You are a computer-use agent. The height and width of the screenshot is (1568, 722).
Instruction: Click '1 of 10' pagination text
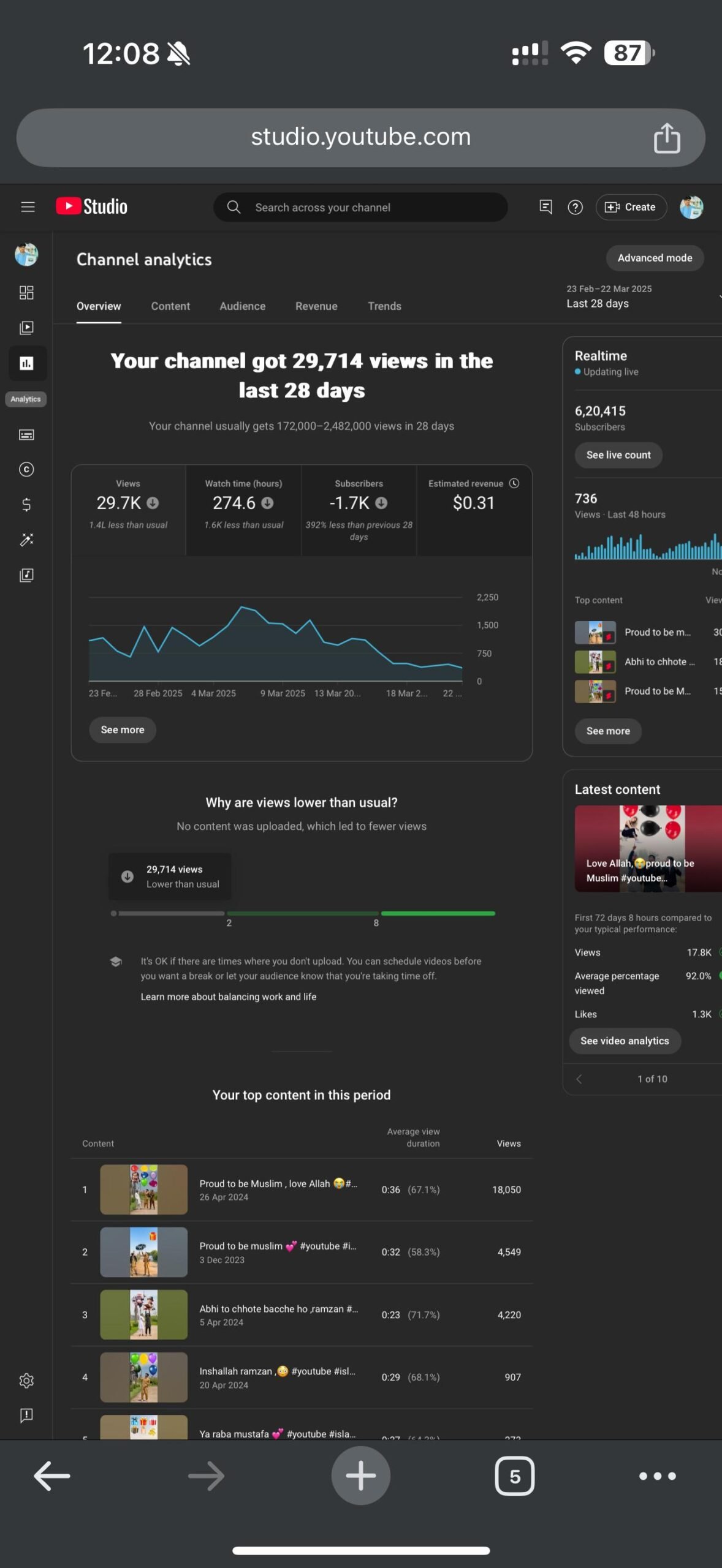click(x=652, y=1079)
